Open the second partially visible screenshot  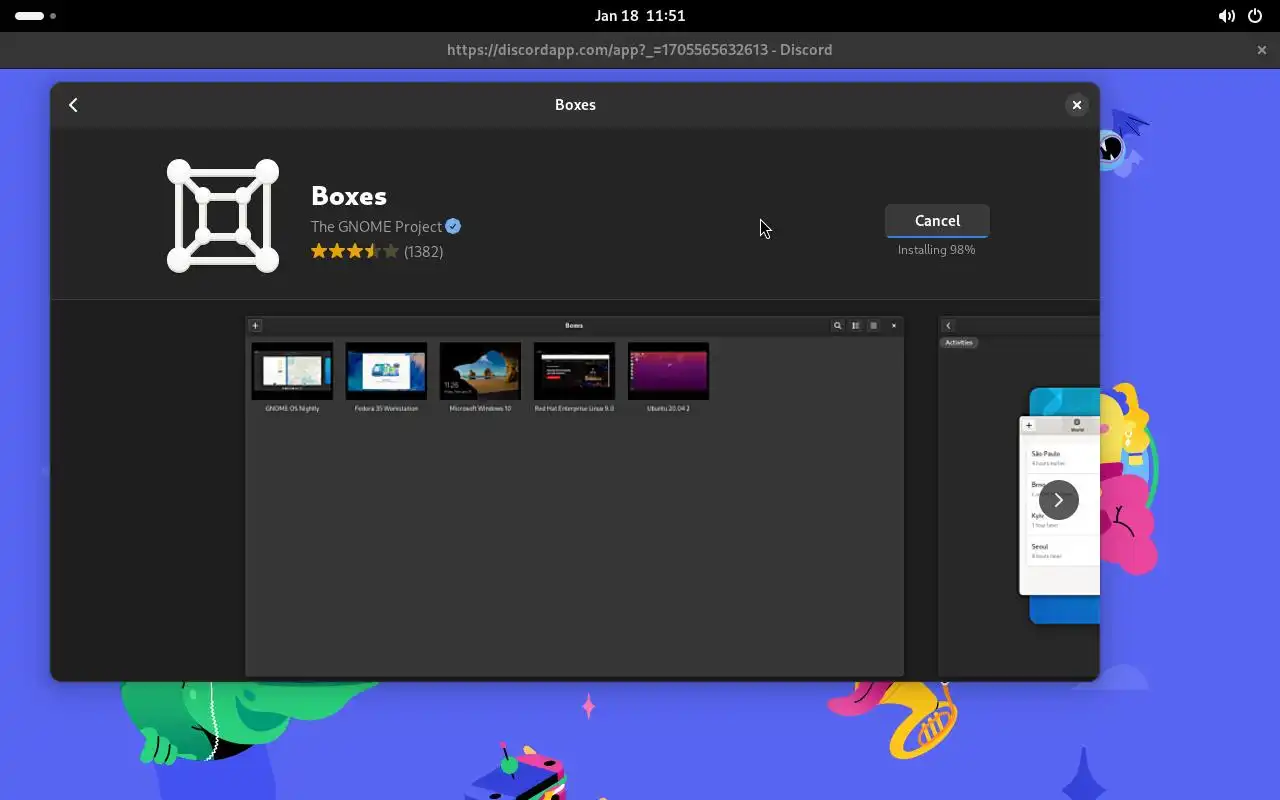1018,496
